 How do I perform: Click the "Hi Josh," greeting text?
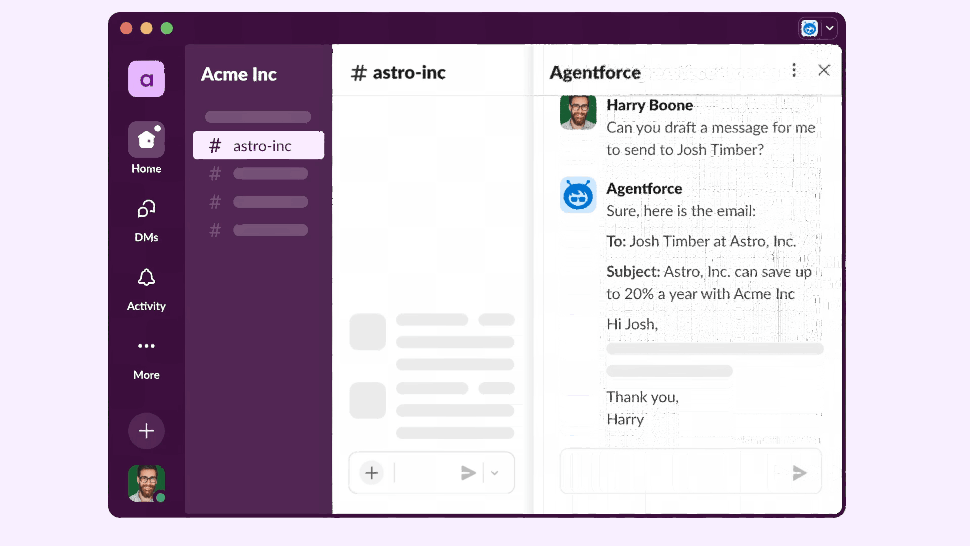[632, 324]
